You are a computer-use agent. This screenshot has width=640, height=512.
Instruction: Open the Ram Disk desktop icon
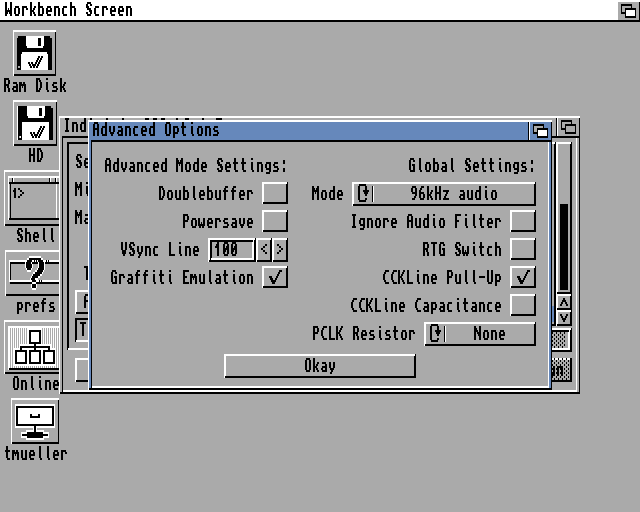(34, 53)
